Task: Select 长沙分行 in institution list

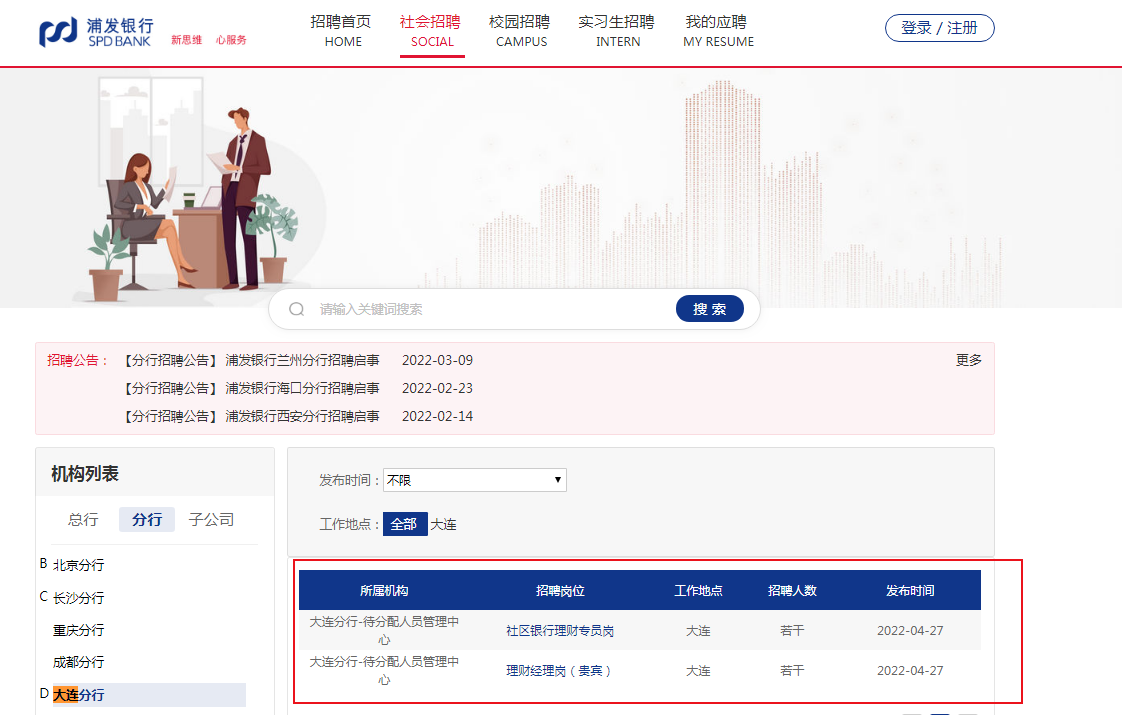Action: point(79,598)
